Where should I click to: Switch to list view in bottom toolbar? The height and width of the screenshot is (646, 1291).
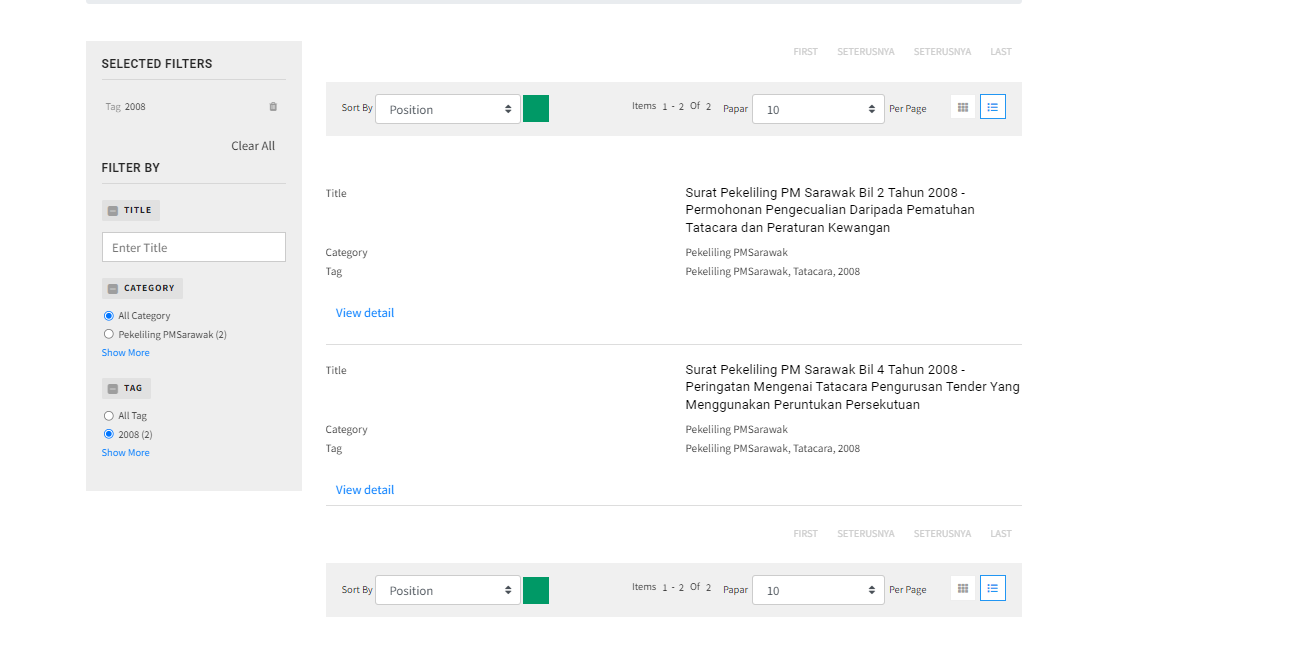click(993, 588)
